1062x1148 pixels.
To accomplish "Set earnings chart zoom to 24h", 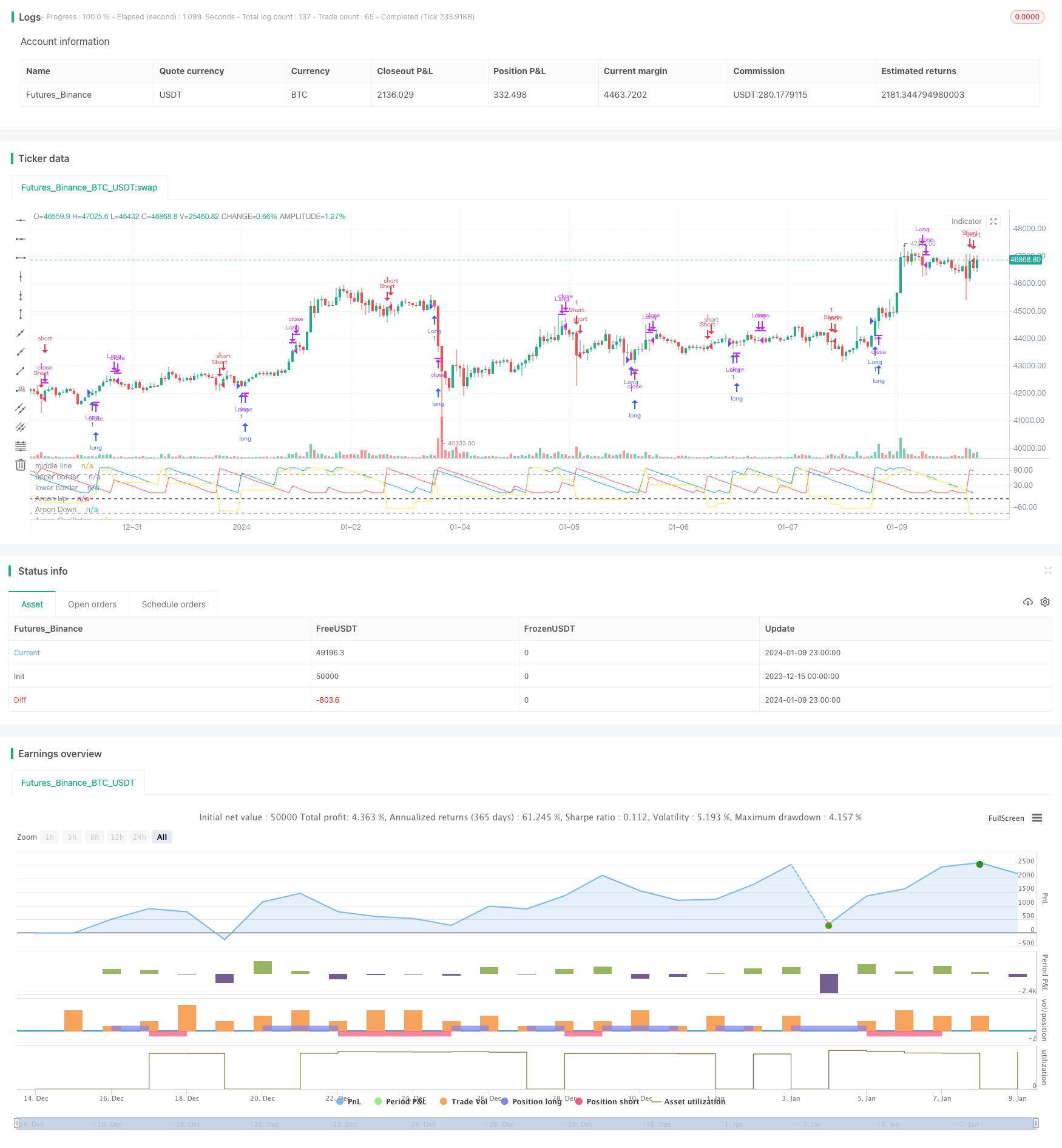I will [x=140, y=837].
